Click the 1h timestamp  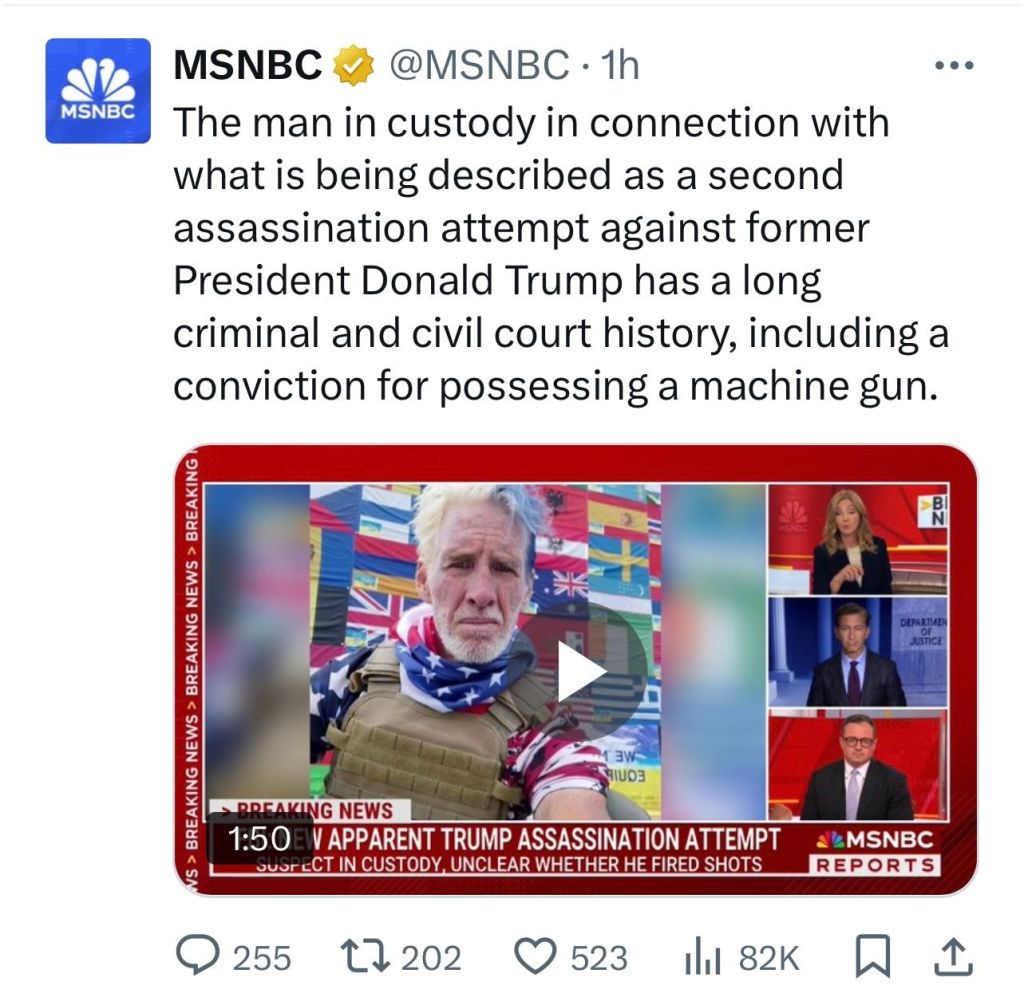click(617, 66)
